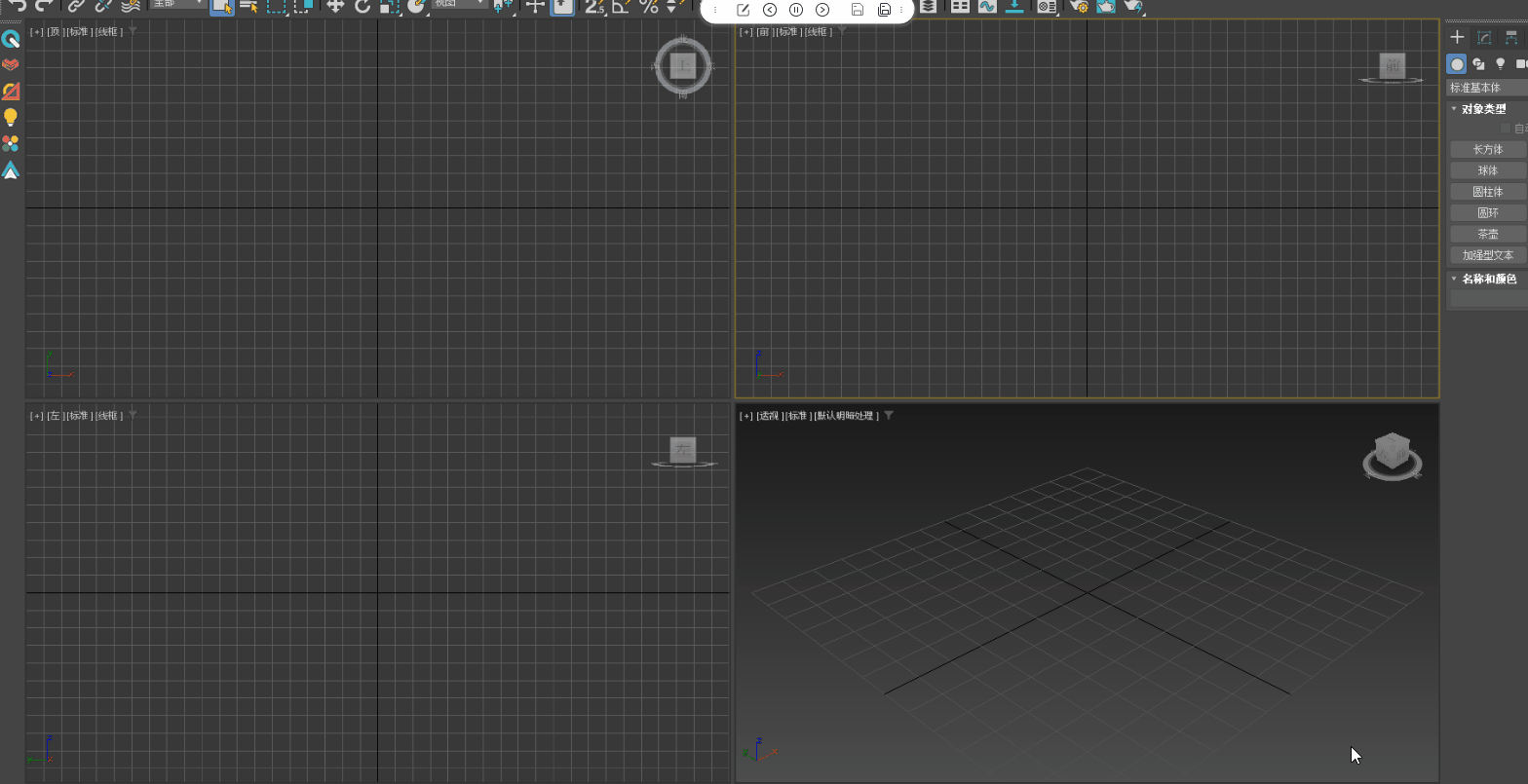Select the Geometry sphere category icon
This screenshot has height=784, width=1528.
(1457, 64)
